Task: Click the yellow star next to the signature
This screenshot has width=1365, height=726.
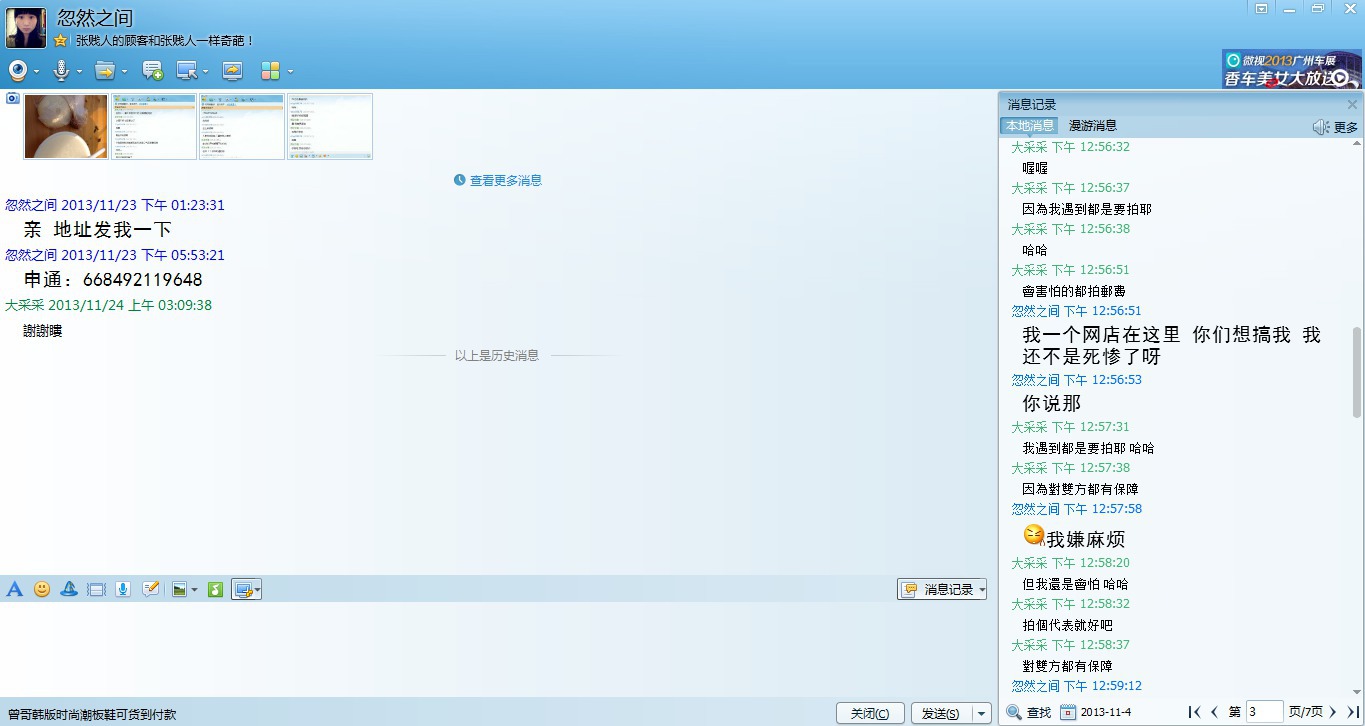Action: click(60, 41)
